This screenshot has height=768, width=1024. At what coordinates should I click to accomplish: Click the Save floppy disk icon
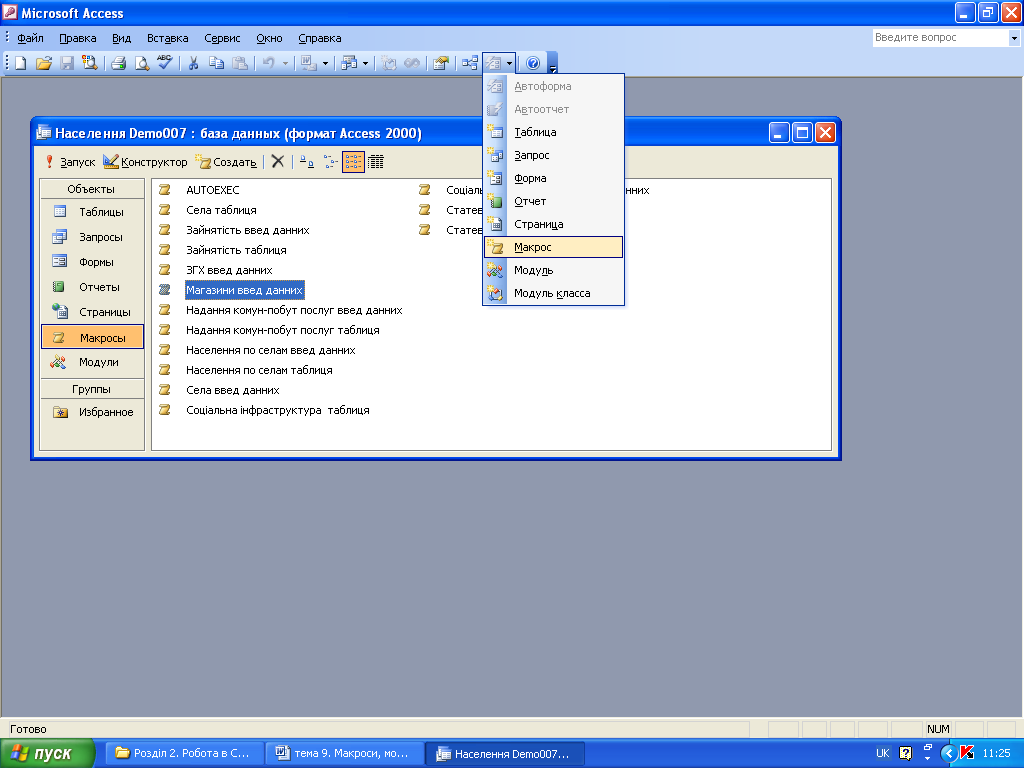pyautogui.click(x=67, y=63)
